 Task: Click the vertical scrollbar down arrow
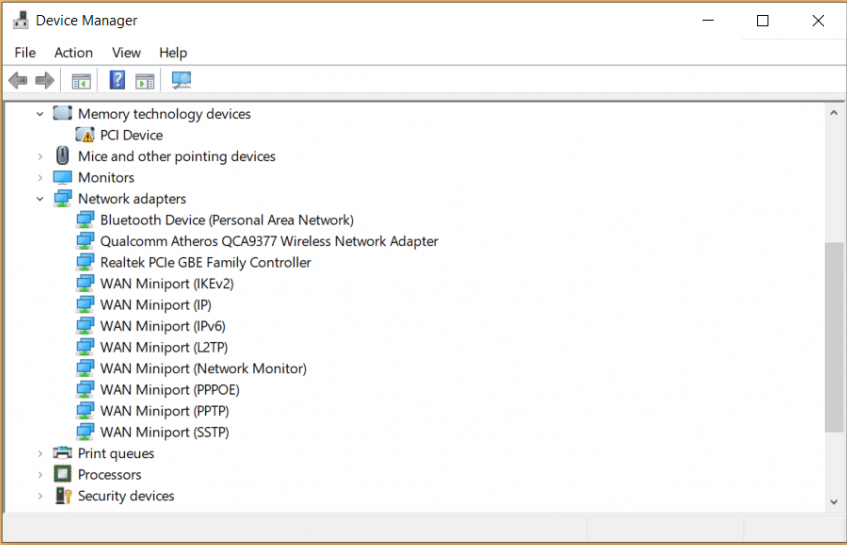pyautogui.click(x=834, y=502)
